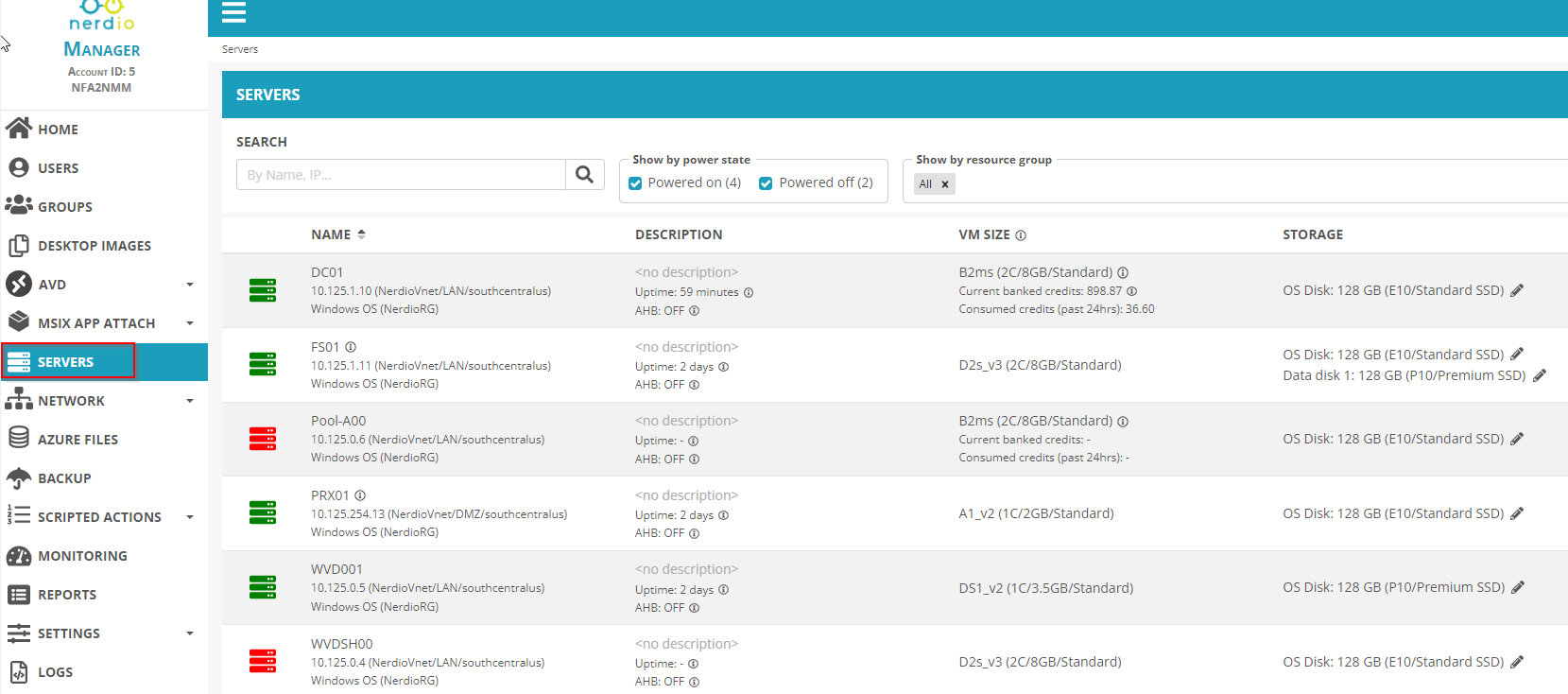The width and height of the screenshot is (1568, 694).
Task: Expand the Settings menu arrow
Action: pos(190,633)
